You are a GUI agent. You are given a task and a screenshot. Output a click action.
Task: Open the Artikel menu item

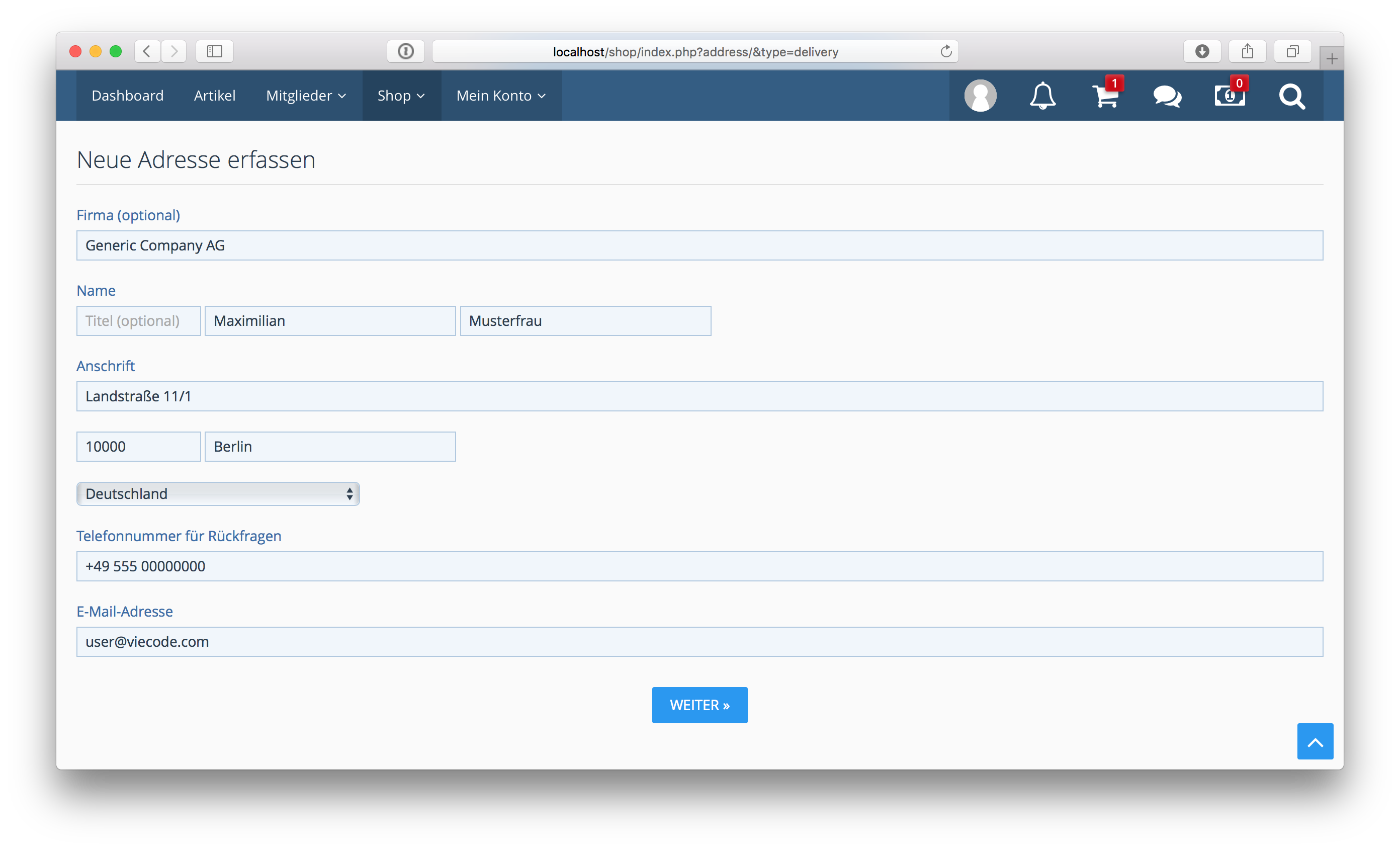[x=215, y=96]
